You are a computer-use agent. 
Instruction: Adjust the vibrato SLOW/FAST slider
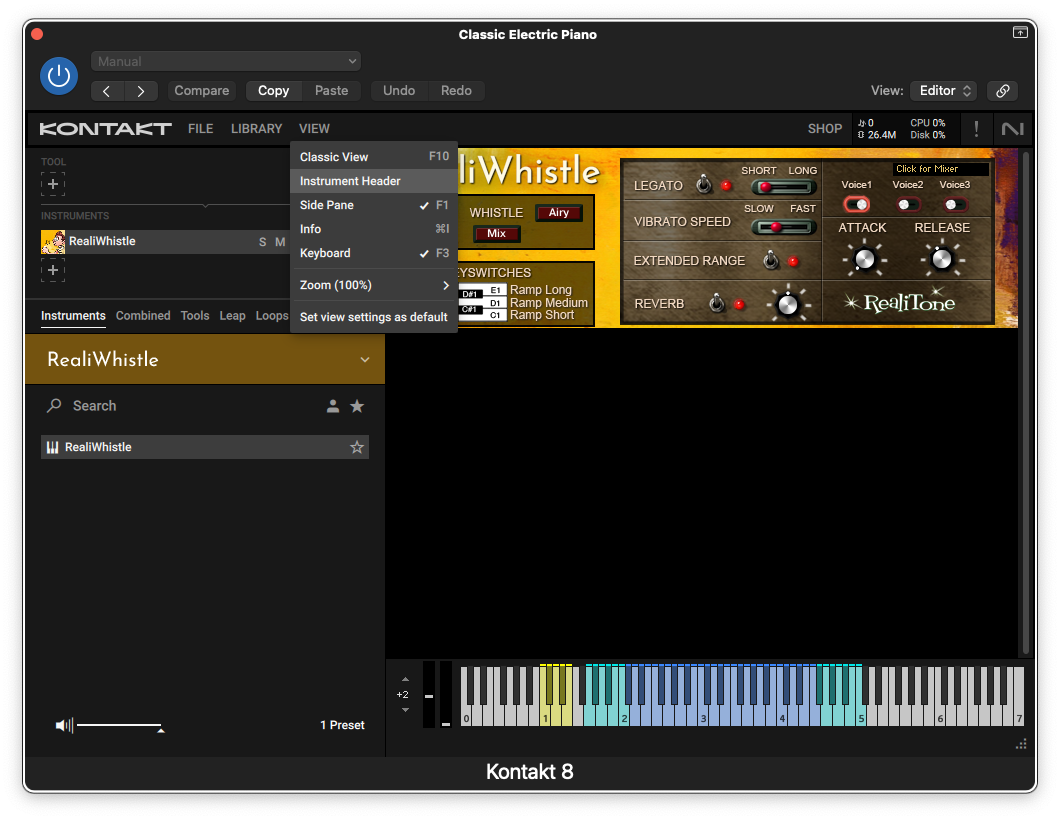[x=784, y=227]
